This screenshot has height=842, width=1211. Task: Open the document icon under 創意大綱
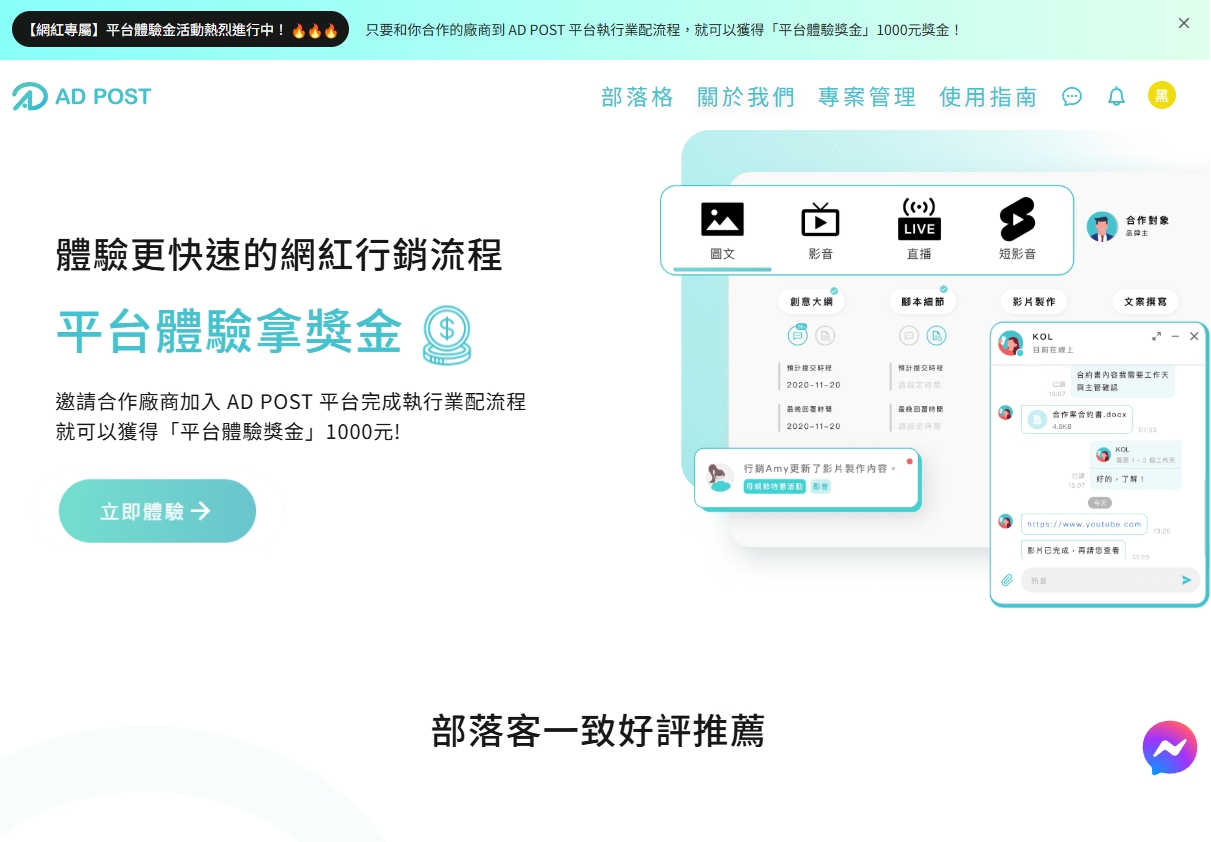(825, 336)
